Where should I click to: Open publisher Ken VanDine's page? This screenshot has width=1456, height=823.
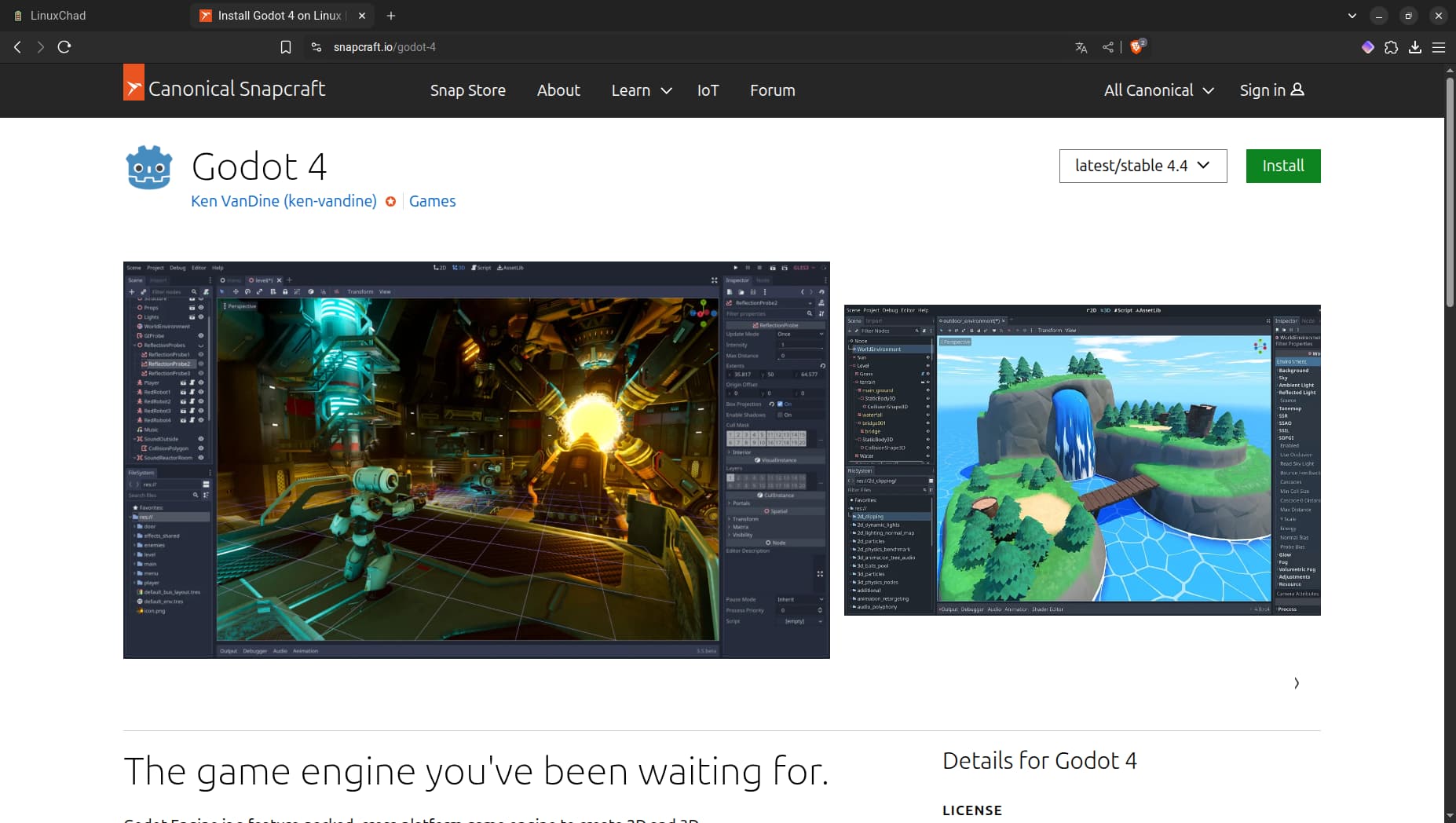click(x=284, y=201)
